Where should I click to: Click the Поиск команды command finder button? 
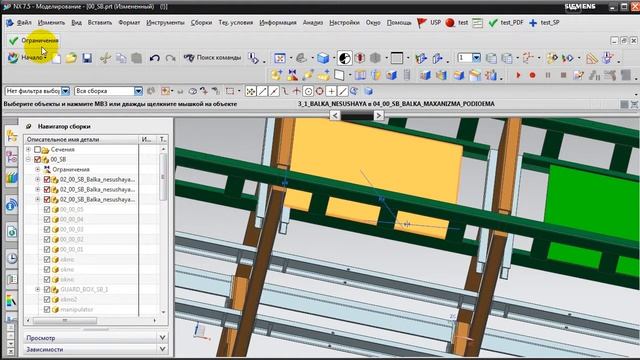coord(213,58)
